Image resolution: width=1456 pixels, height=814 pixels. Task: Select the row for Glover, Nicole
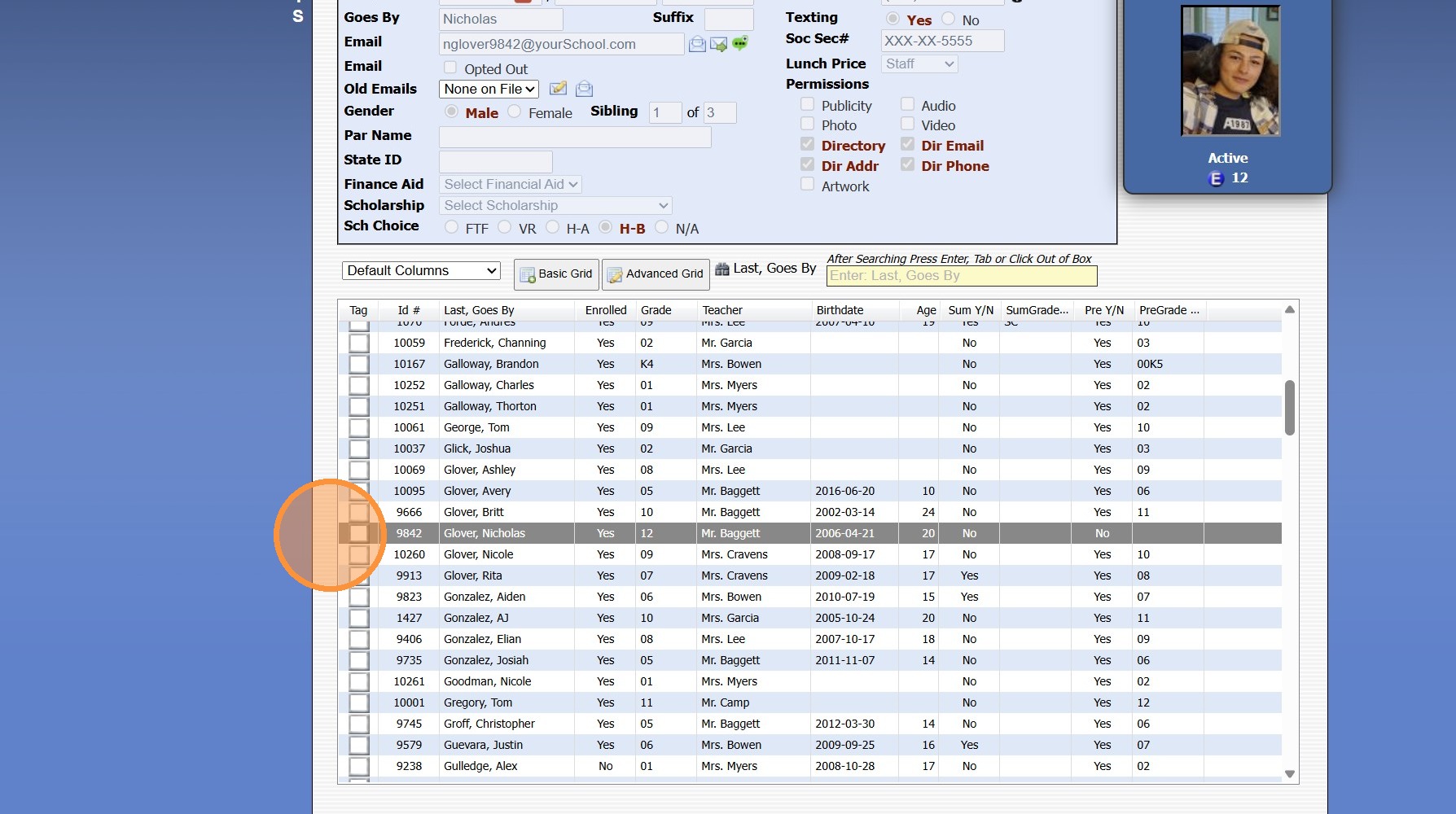coord(810,554)
